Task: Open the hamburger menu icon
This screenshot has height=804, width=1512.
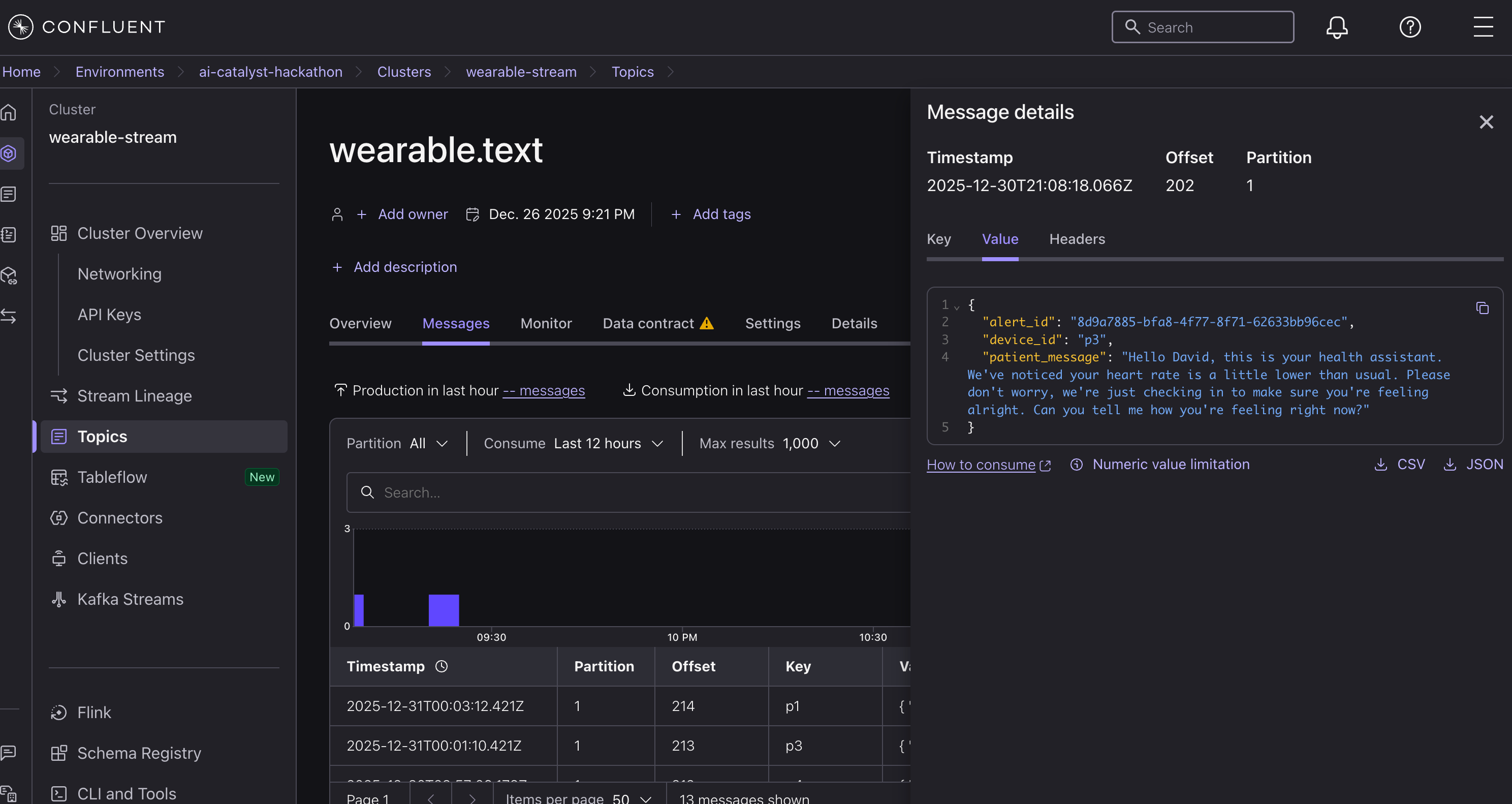Action: [1483, 27]
